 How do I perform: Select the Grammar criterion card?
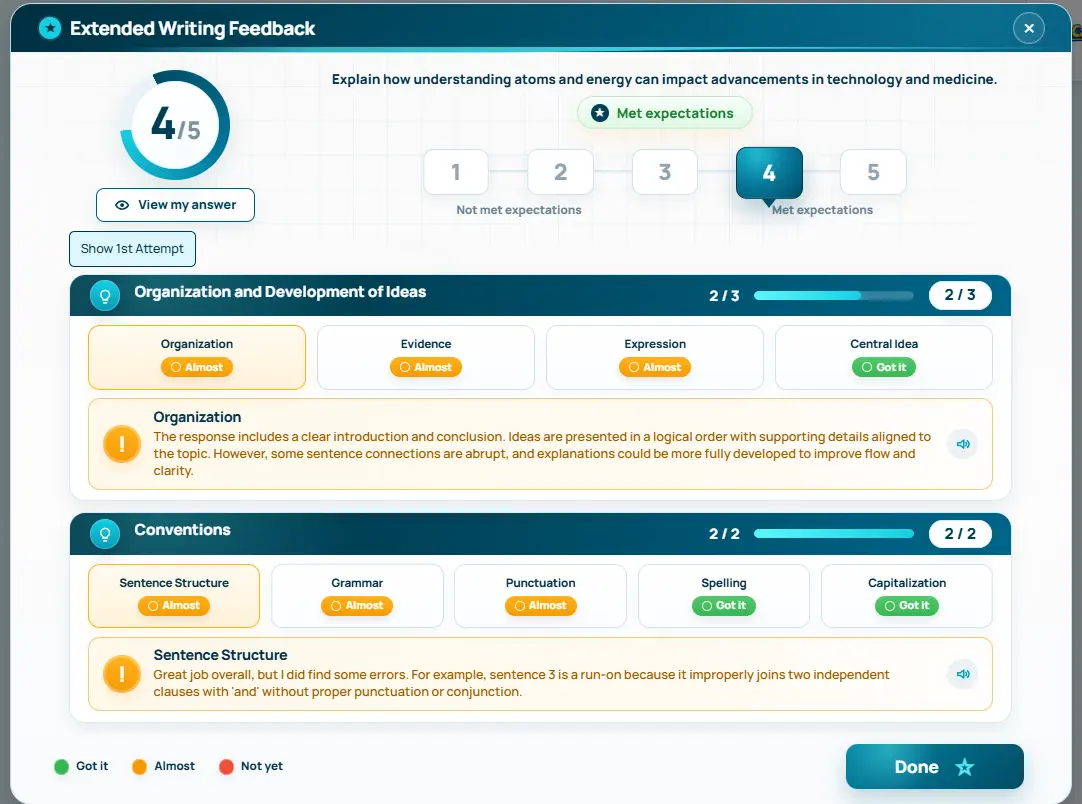pyautogui.click(x=357, y=596)
